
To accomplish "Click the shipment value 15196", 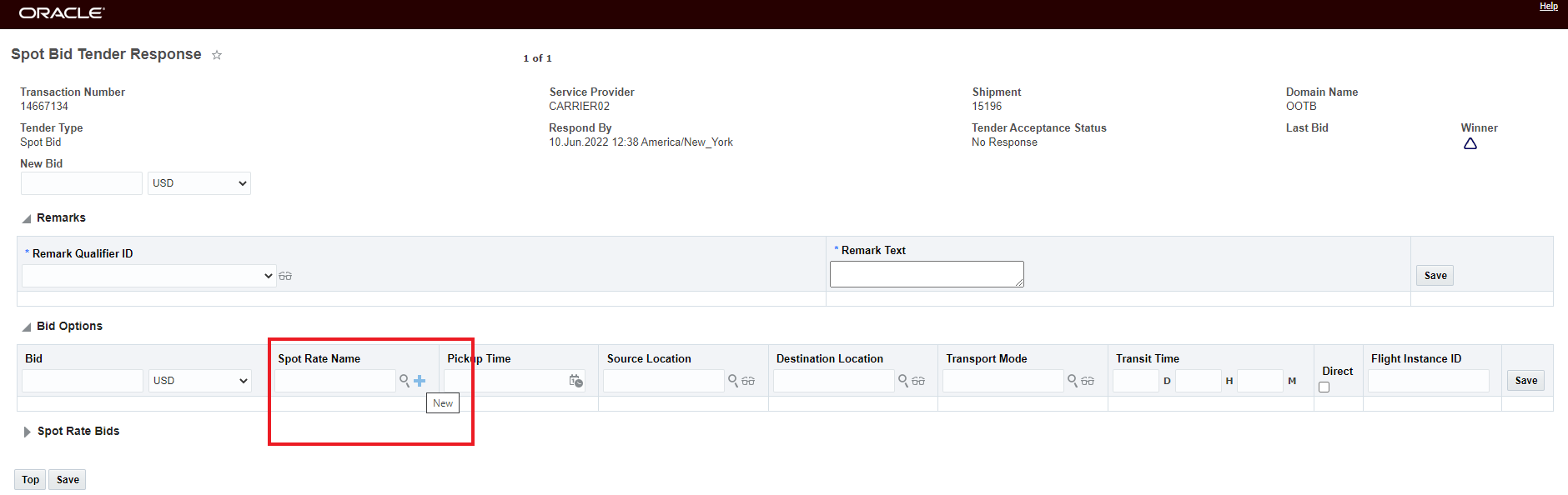I will click(x=987, y=107).
